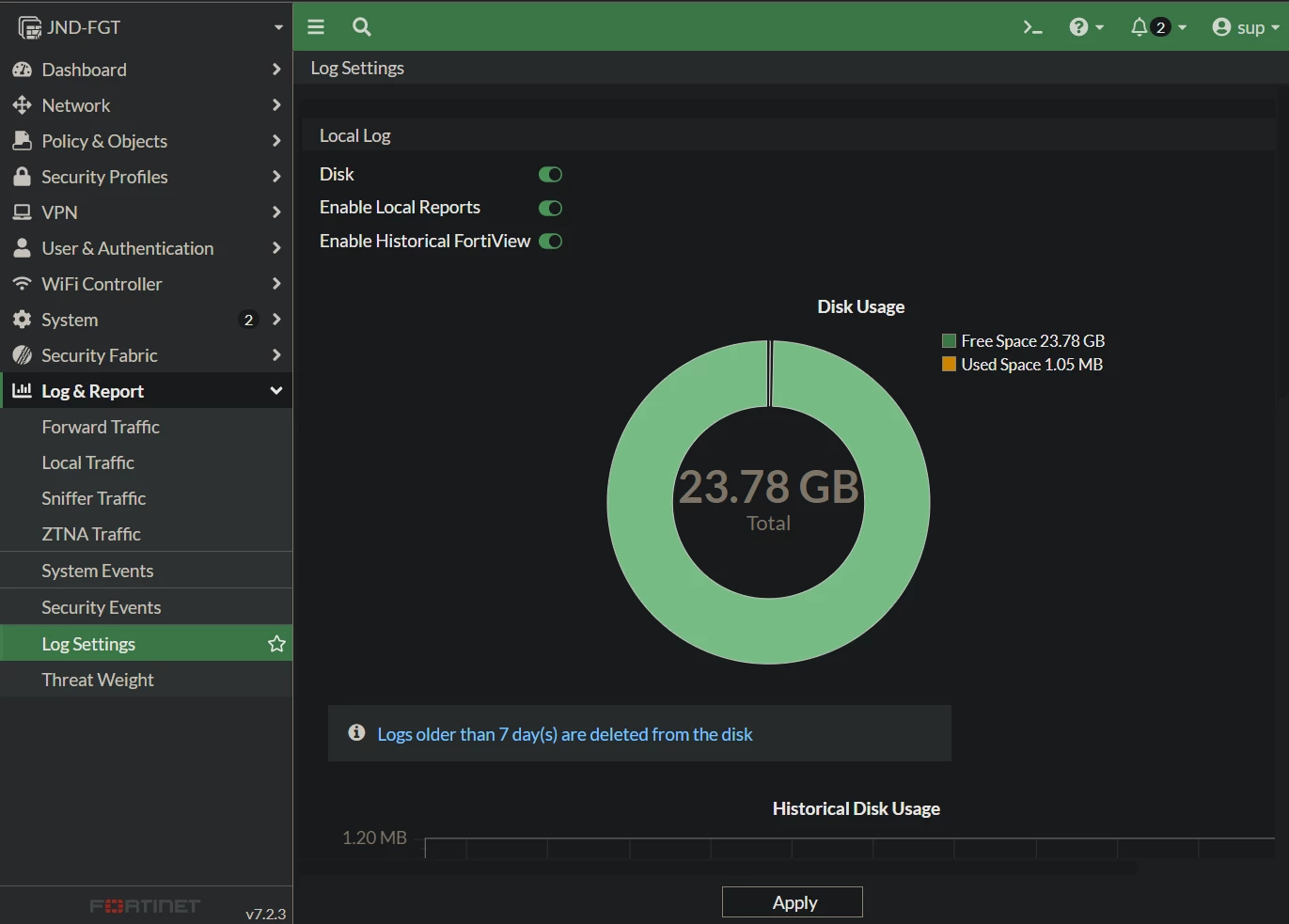1289x924 pixels.
Task: Expand the VPN menu chevron
Action: [276, 212]
